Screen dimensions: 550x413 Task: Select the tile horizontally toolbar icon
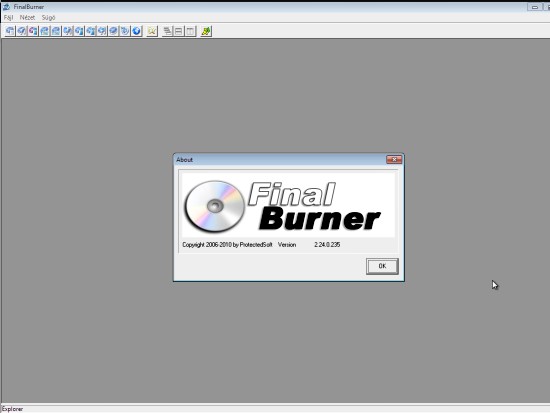(179, 31)
